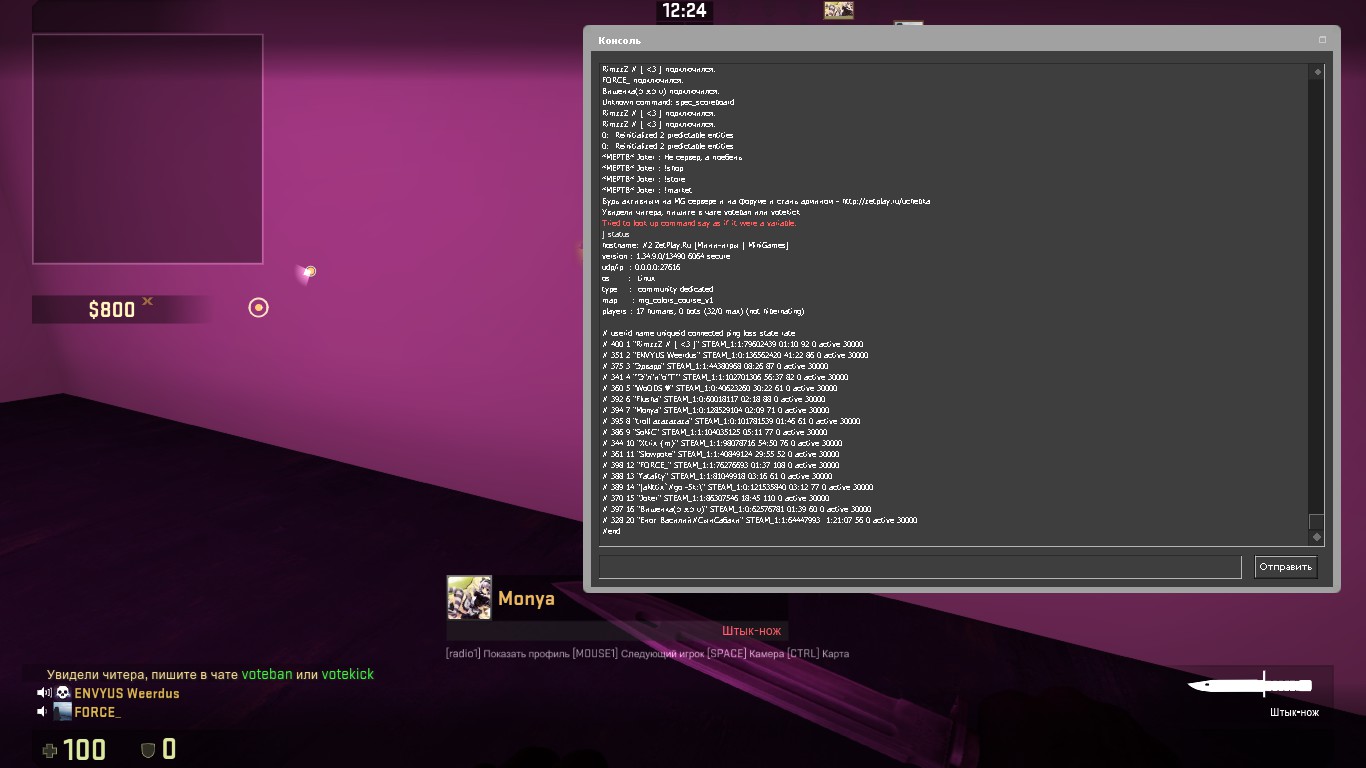Click the console command input field
The height and width of the screenshot is (768, 1366).
919,567
